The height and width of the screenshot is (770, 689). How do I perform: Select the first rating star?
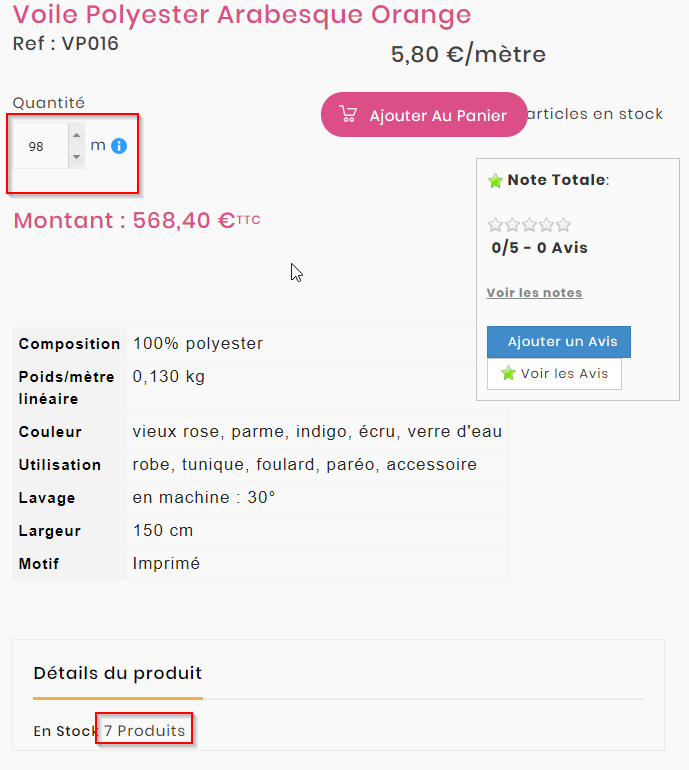(496, 225)
